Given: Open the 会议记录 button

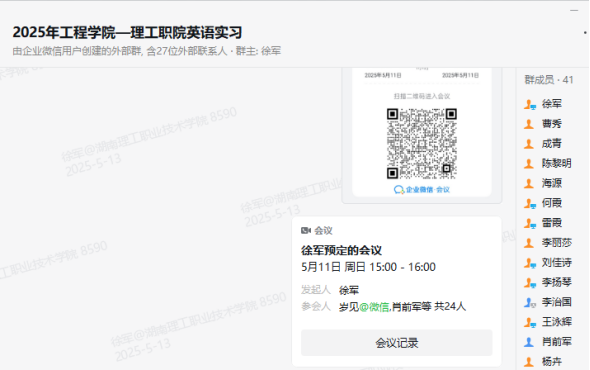Looking at the screenshot, I should click(397, 343).
